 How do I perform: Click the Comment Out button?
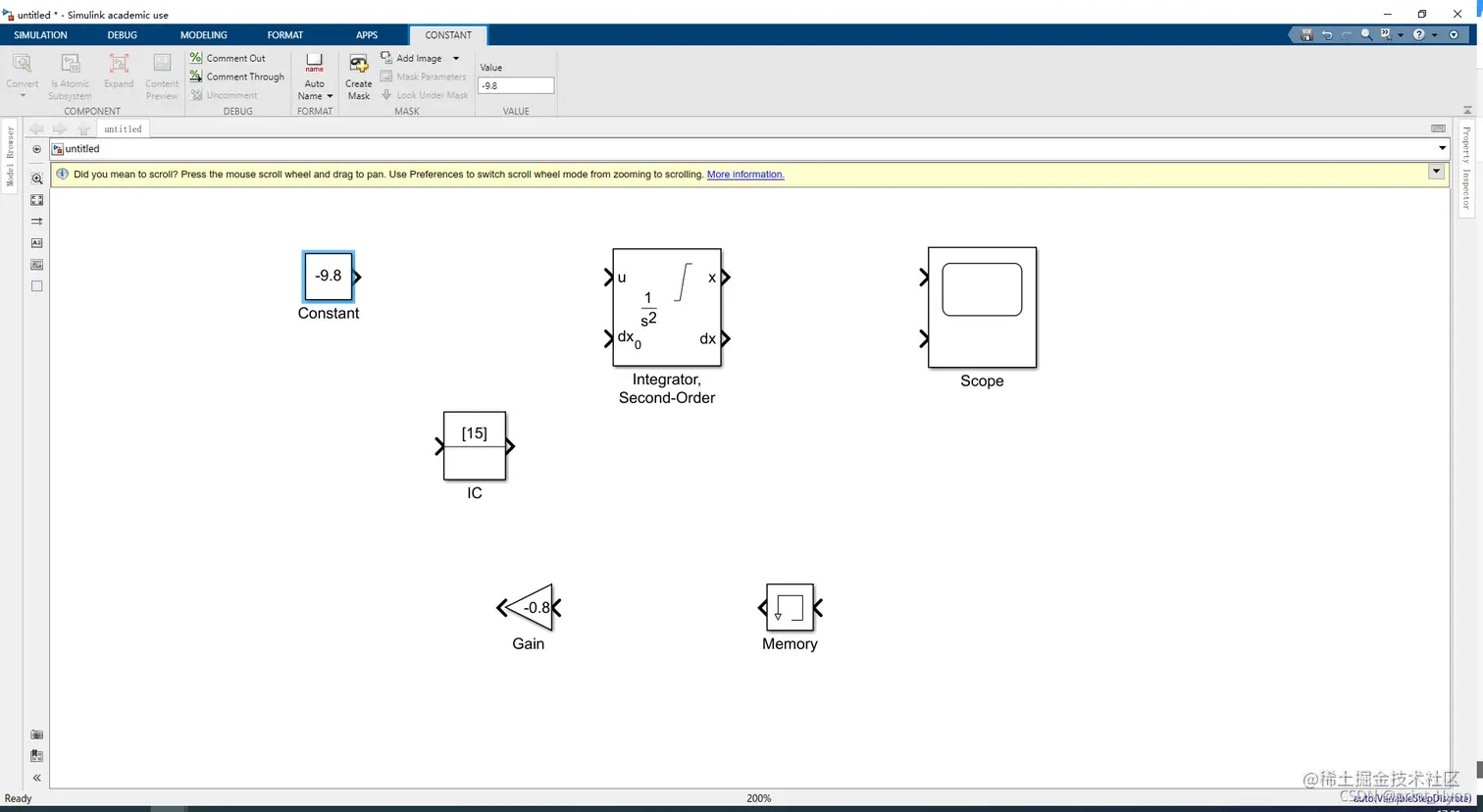click(228, 58)
